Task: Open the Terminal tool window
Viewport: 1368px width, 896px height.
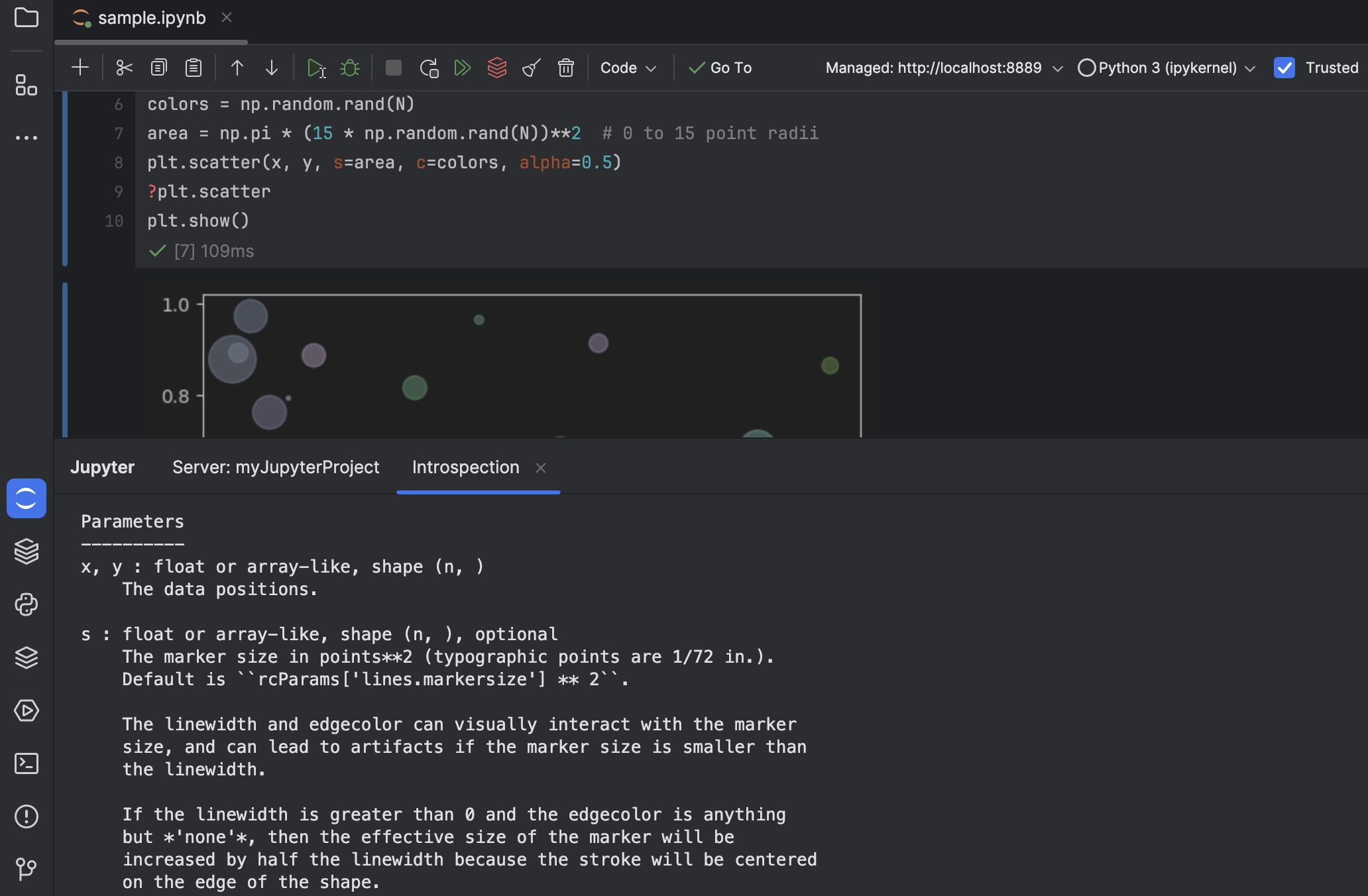Action: 27,763
